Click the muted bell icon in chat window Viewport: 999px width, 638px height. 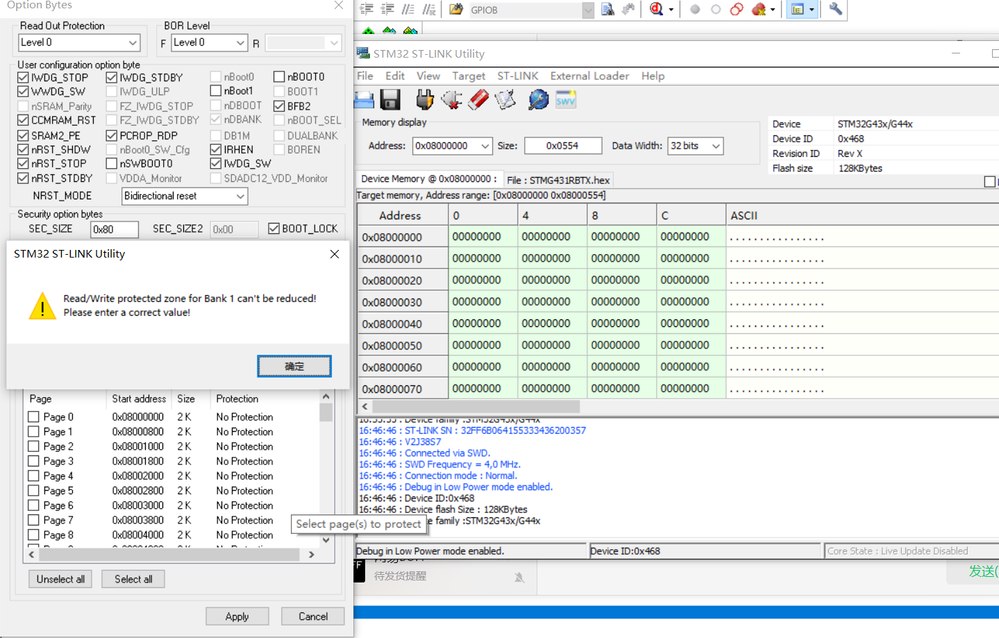519,577
